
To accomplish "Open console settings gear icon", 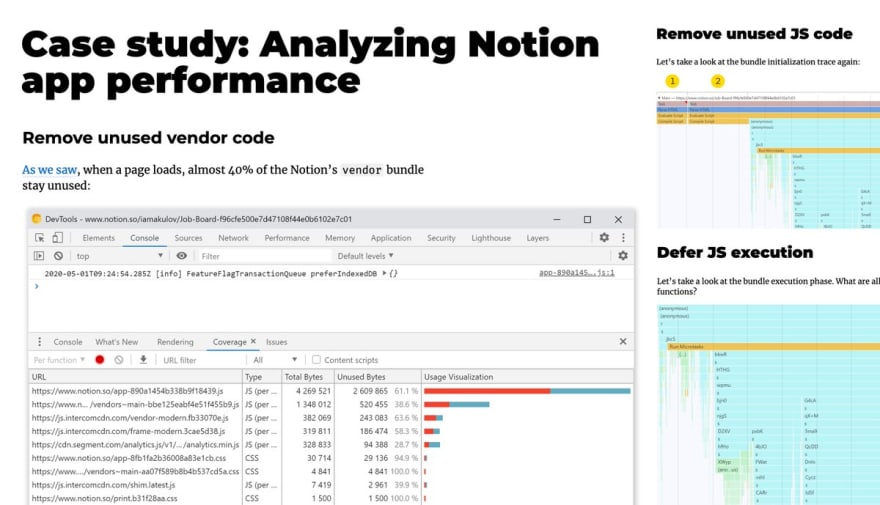I will [x=623, y=255].
